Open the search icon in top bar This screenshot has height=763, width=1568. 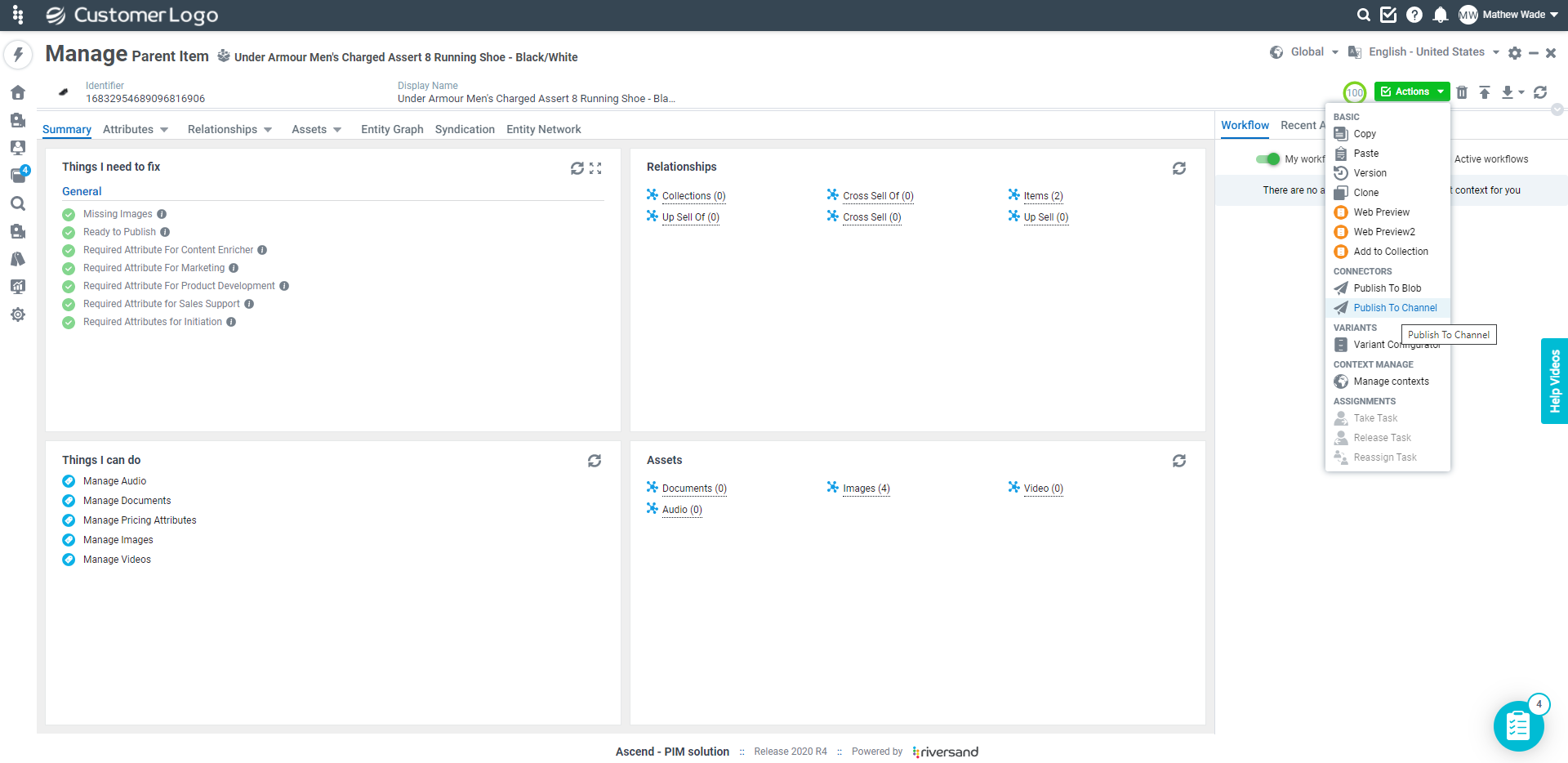tap(1364, 15)
